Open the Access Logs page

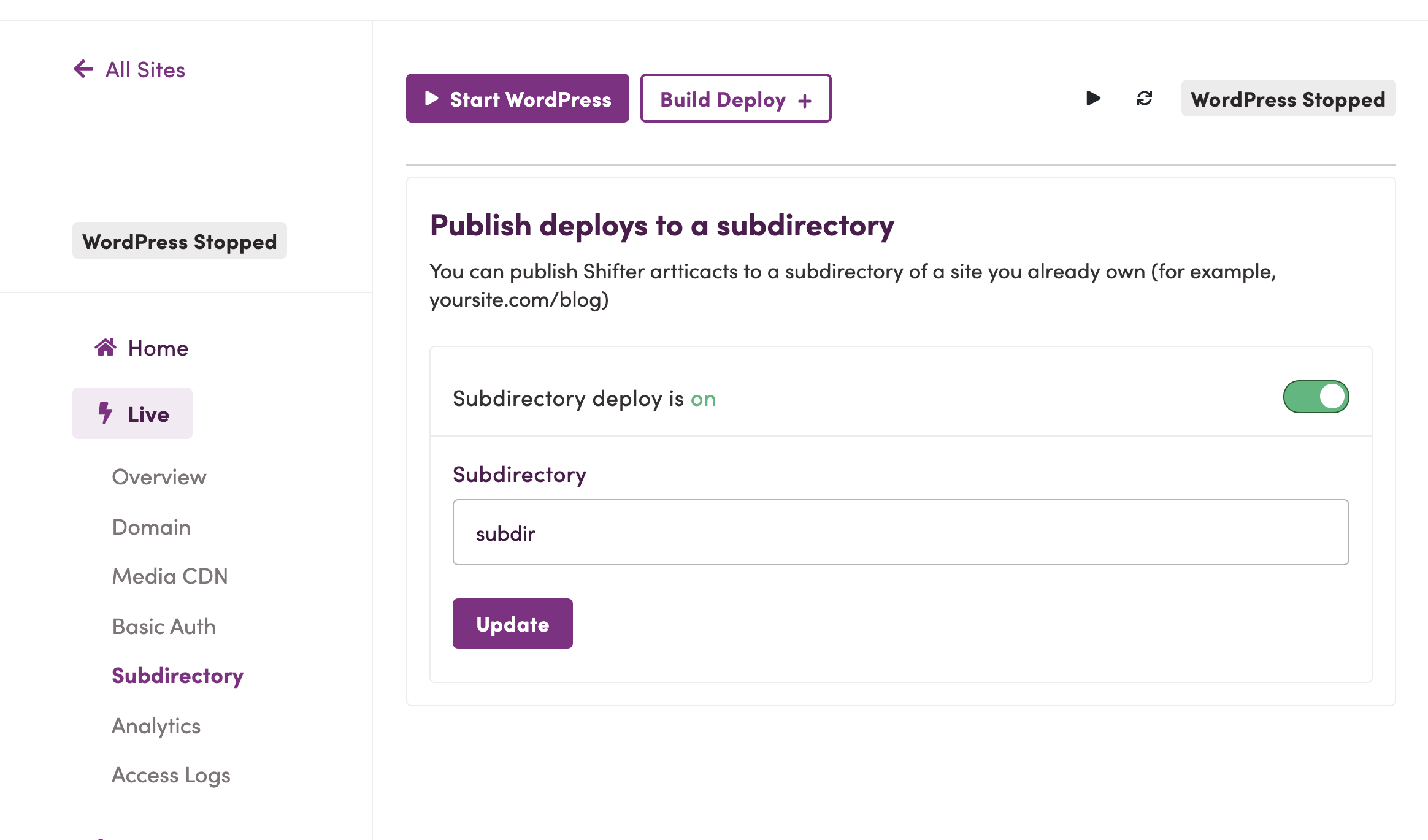pos(171,775)
